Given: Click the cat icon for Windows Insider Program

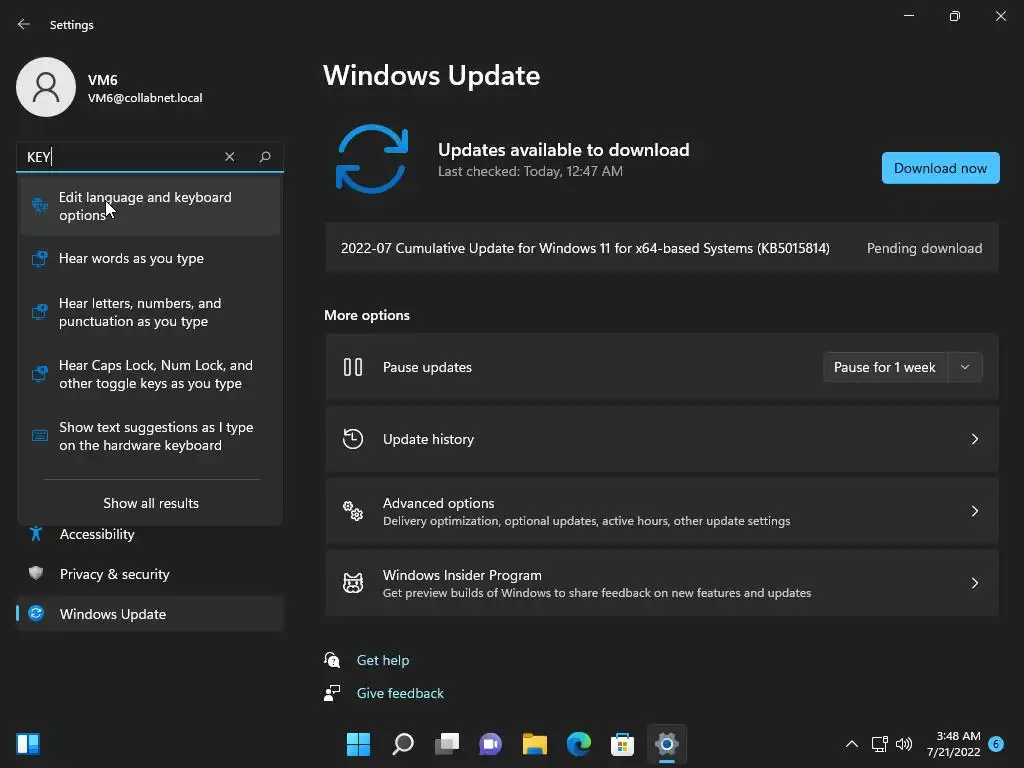Looking at the screenshot, I should tap(353, 583).
